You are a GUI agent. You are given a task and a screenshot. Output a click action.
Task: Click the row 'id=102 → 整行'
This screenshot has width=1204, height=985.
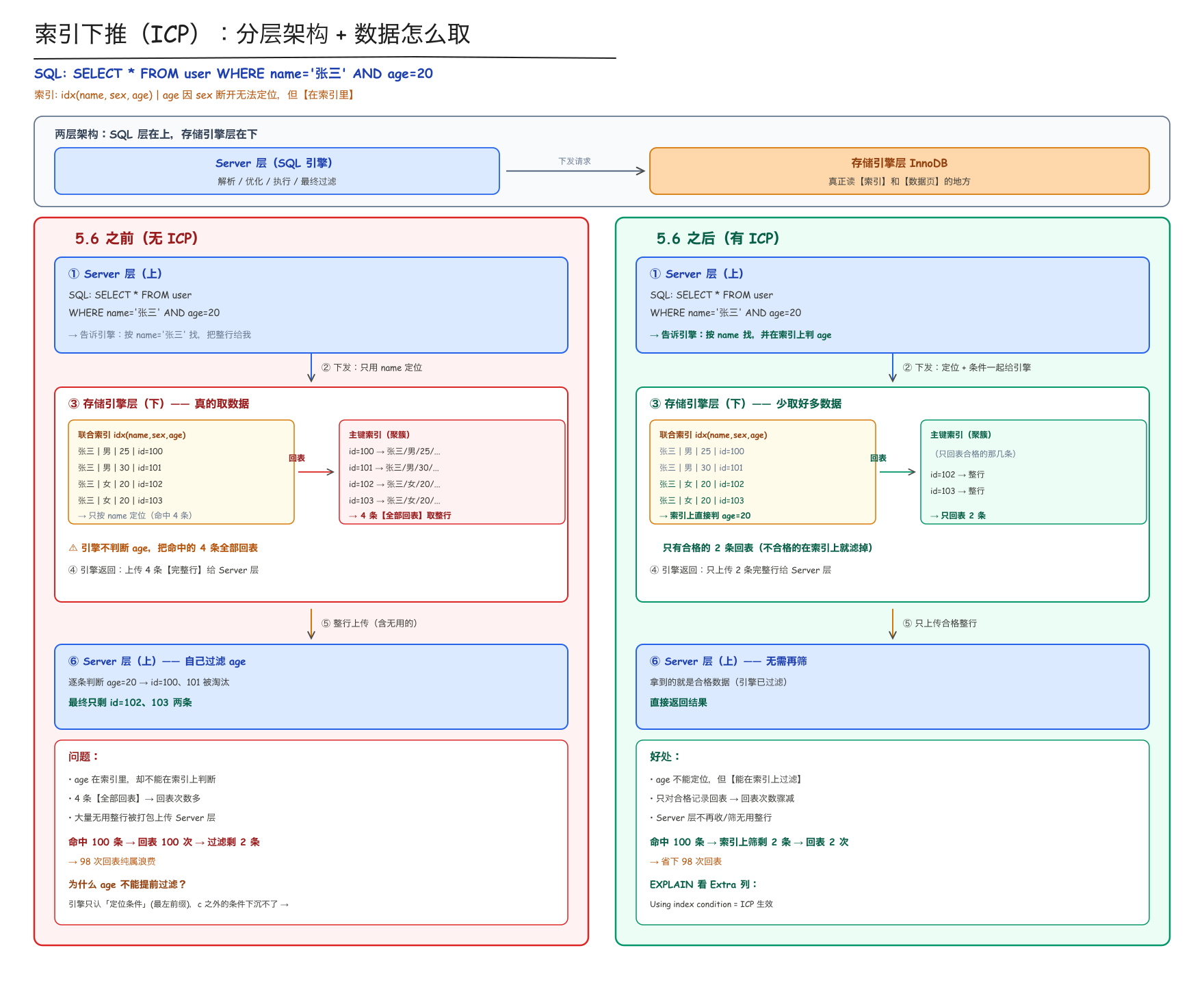pos(957,474)
